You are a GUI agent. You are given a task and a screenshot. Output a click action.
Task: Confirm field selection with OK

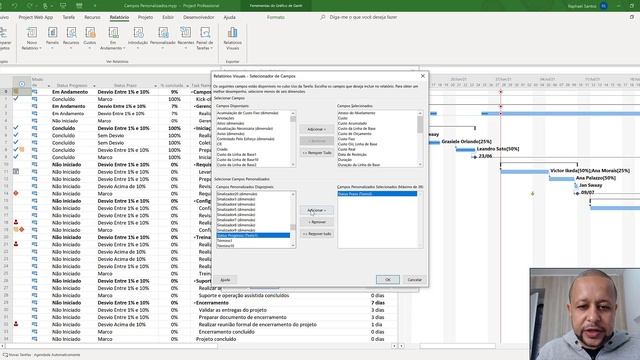coord(387,280)
